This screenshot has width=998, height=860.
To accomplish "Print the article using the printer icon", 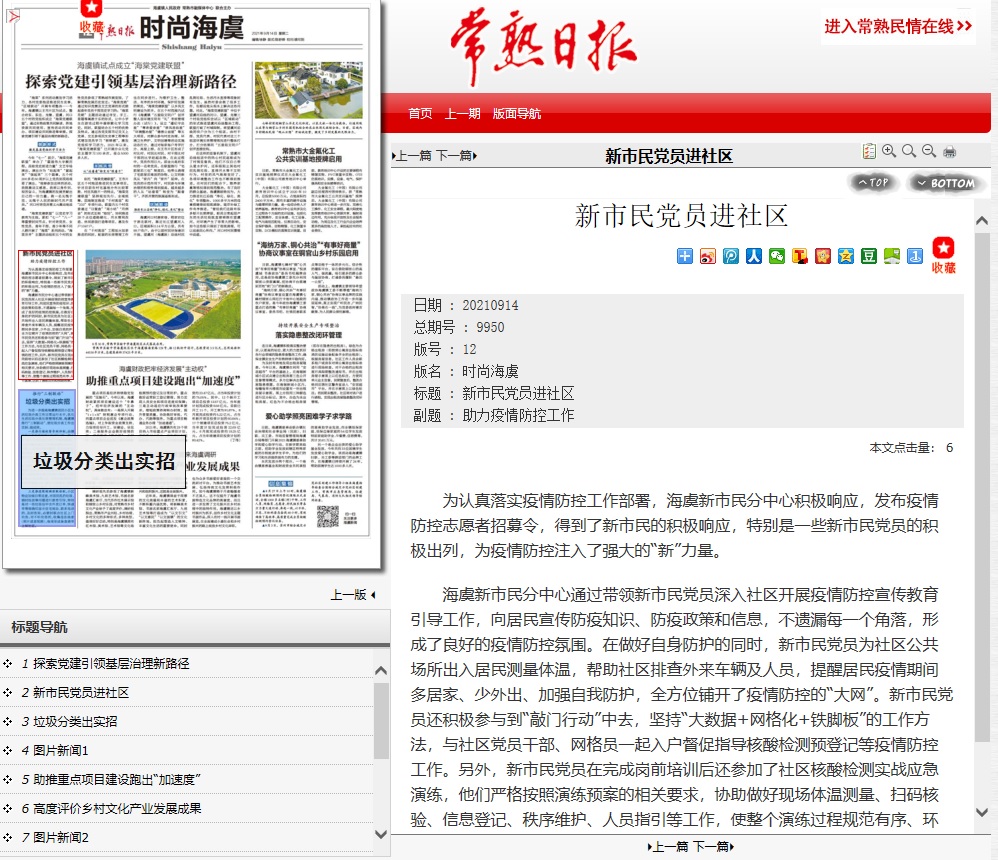I will click(x=949, y=152).
